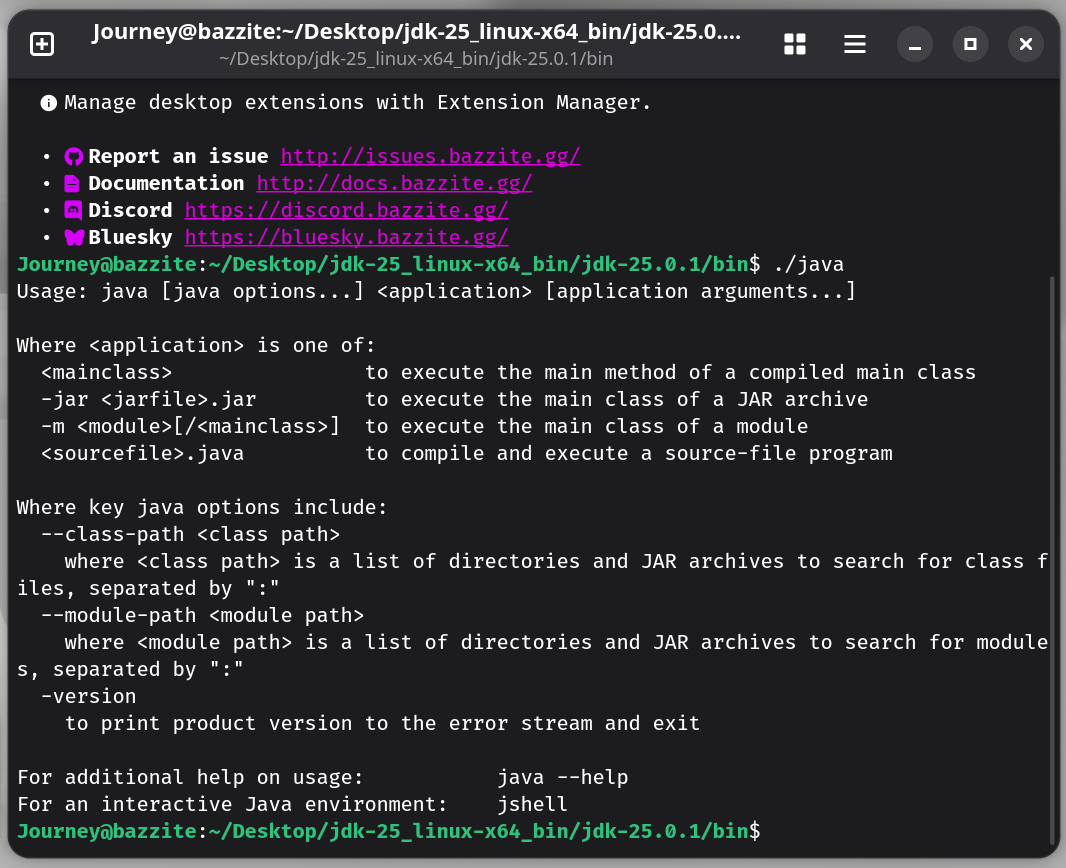Screen dimensions: 1066x868
Task: Click 'to print product version' description line
Action: tap(382, 724)
